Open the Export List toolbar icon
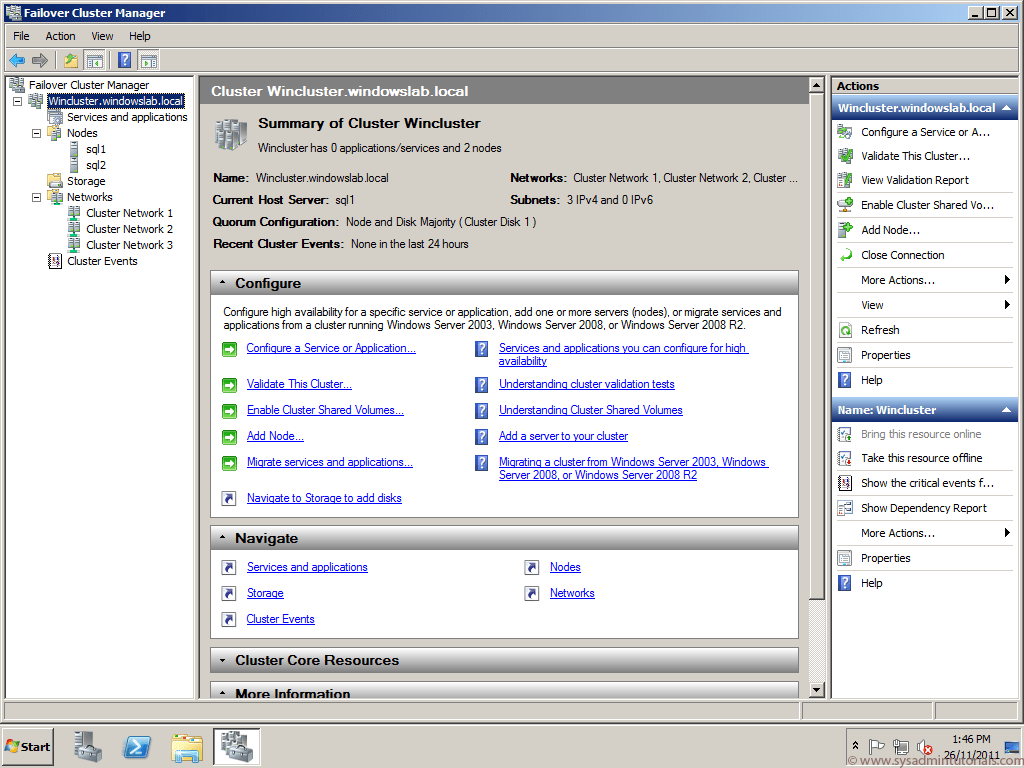 point(70,60)
